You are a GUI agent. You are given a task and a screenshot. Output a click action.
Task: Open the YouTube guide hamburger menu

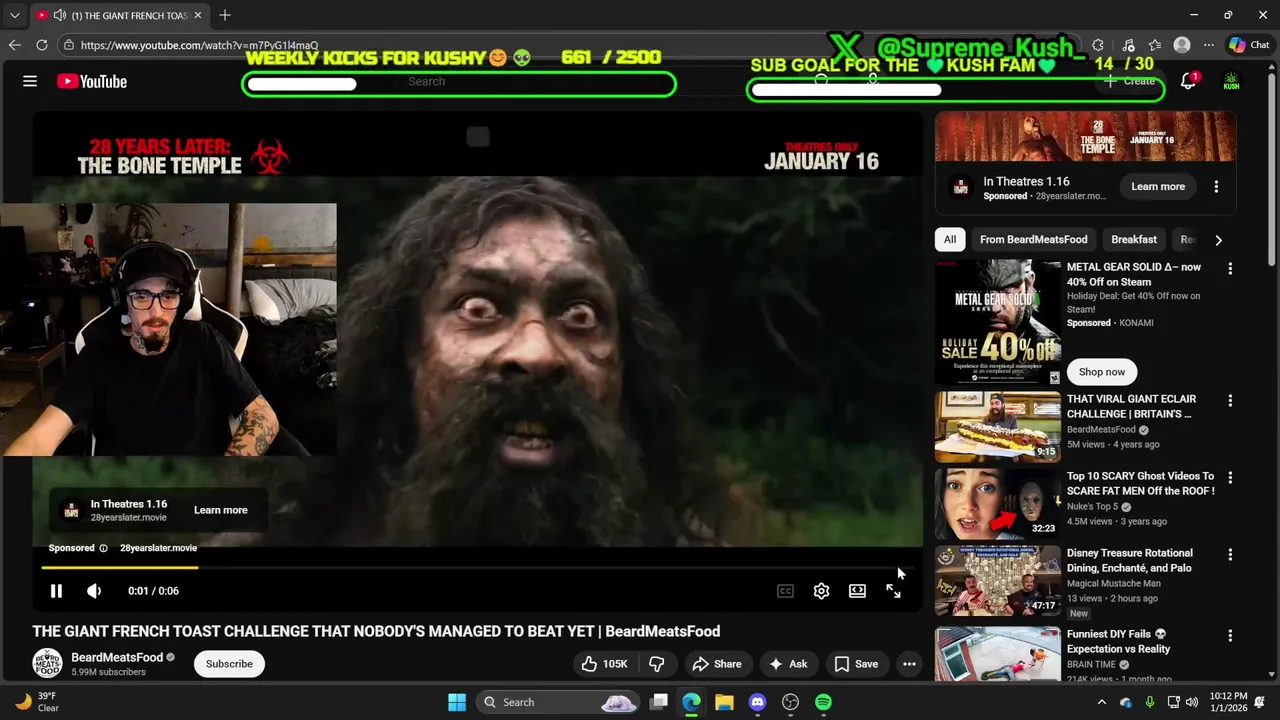[x=30, y=81]
